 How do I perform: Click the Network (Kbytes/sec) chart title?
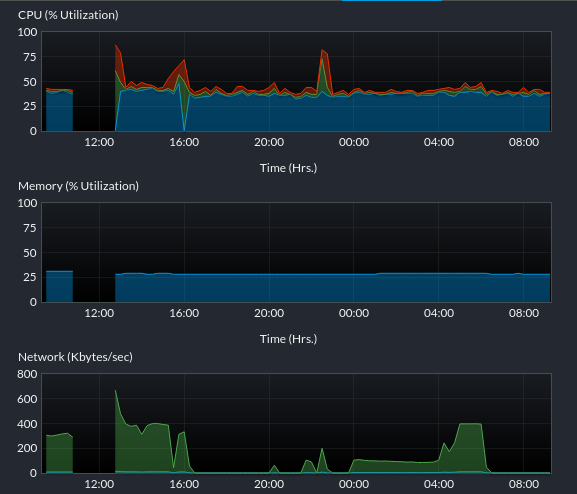(x=75, y=357)
